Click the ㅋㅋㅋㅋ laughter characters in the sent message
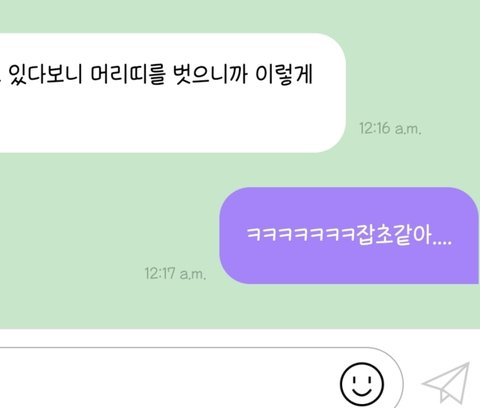Image resolution: width=480 pixels, height=408 pixels. coord(301,234)
